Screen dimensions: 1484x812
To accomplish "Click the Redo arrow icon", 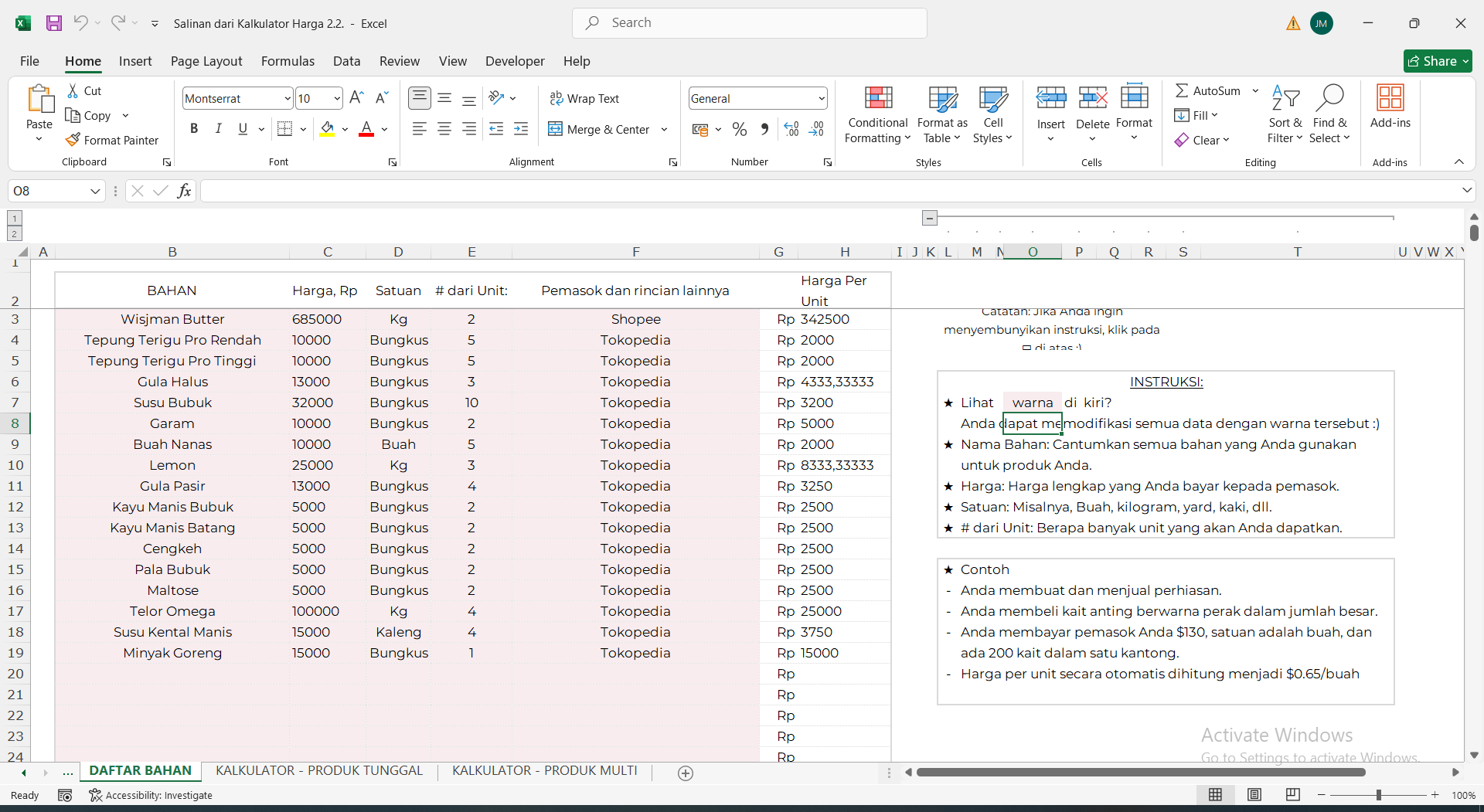I will [117, 23].
